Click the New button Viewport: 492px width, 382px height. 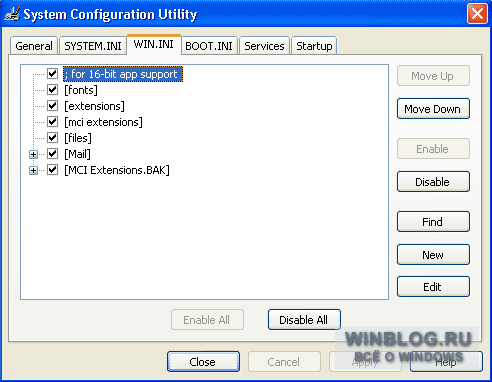433,255
